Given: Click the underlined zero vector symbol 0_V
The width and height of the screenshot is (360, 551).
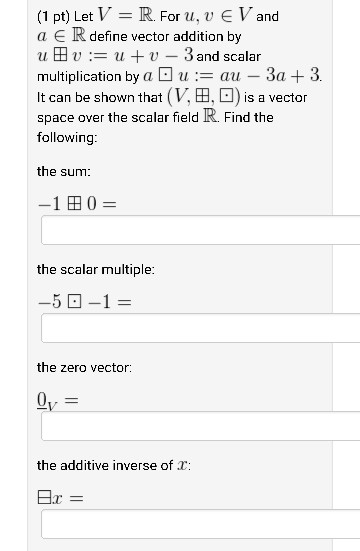Looking at the screenshot, I should (x=46, y=401).
